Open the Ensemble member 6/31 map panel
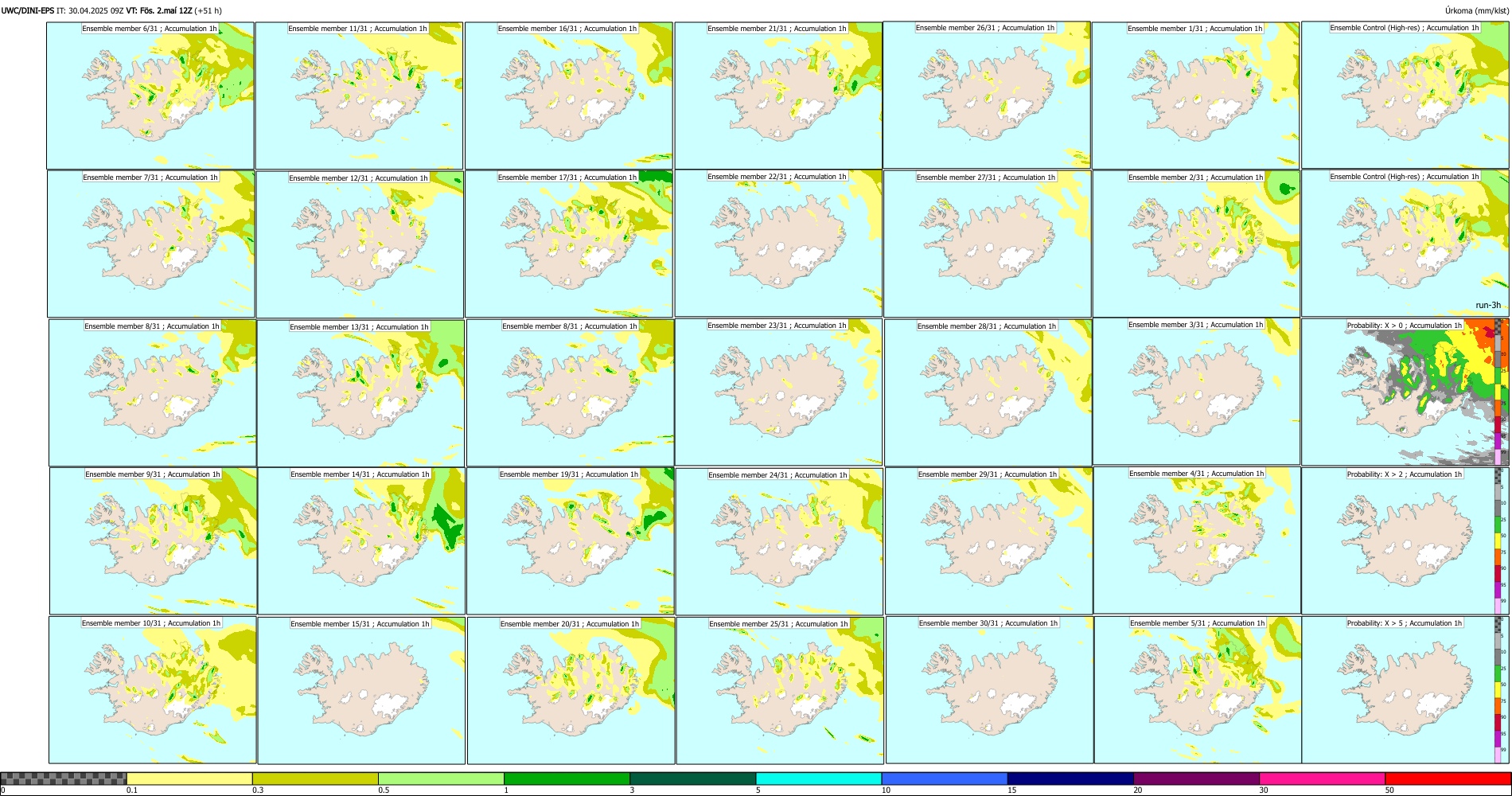Screen dimensions: 1512x796 click(x=150, y=96)
